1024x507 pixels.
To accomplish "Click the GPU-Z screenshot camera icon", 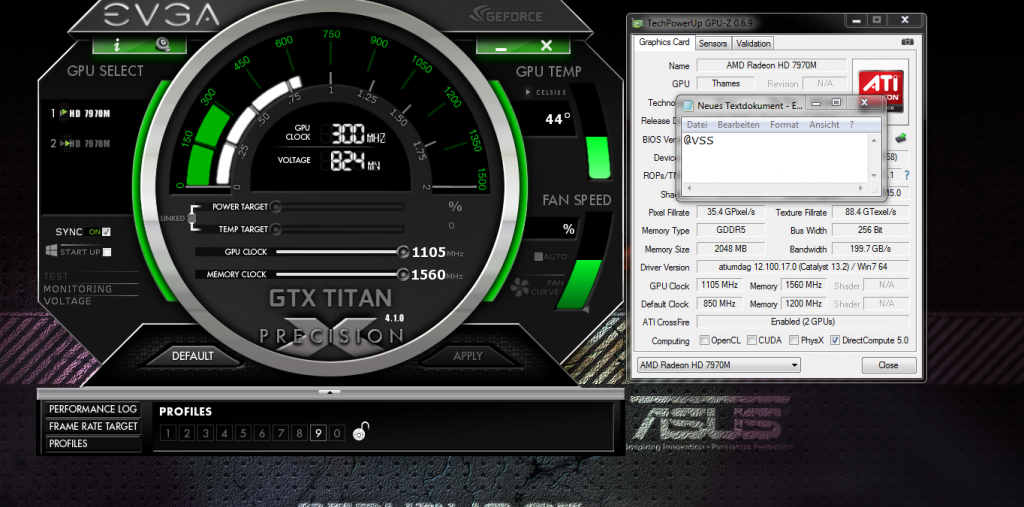I will pos(908,42).
